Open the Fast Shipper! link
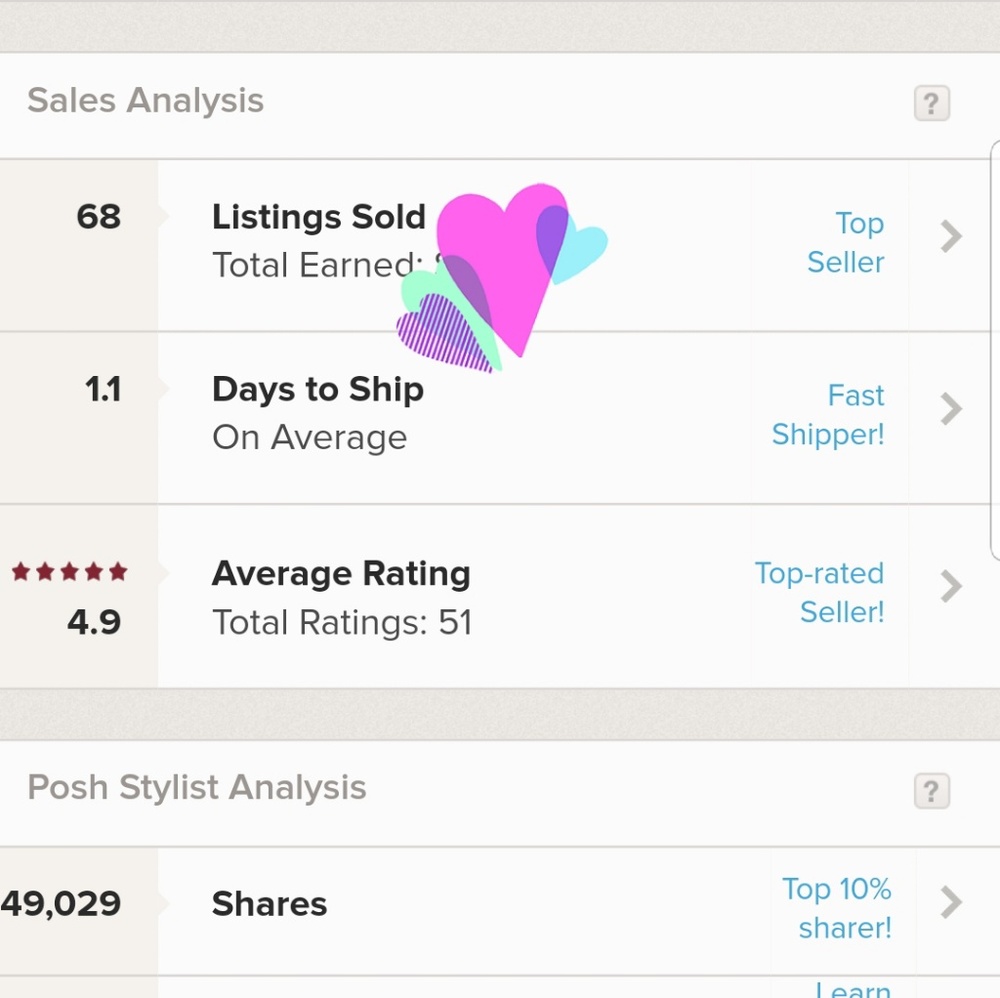1000x998 pixels. (829, 415)
